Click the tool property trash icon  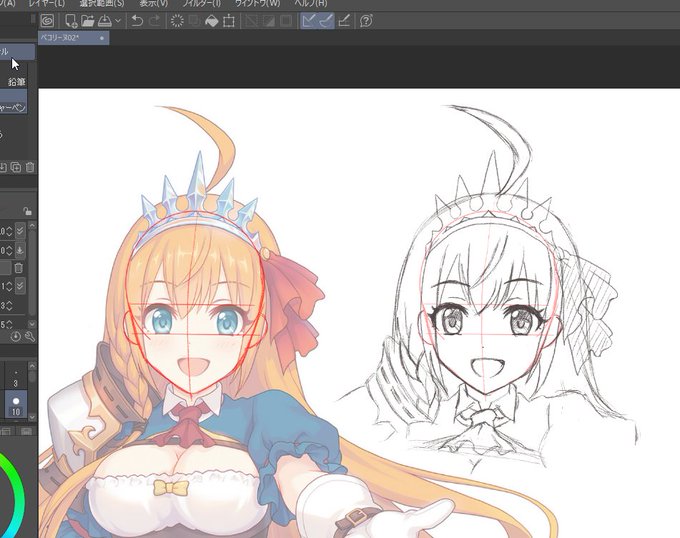[x=18, y=268]
